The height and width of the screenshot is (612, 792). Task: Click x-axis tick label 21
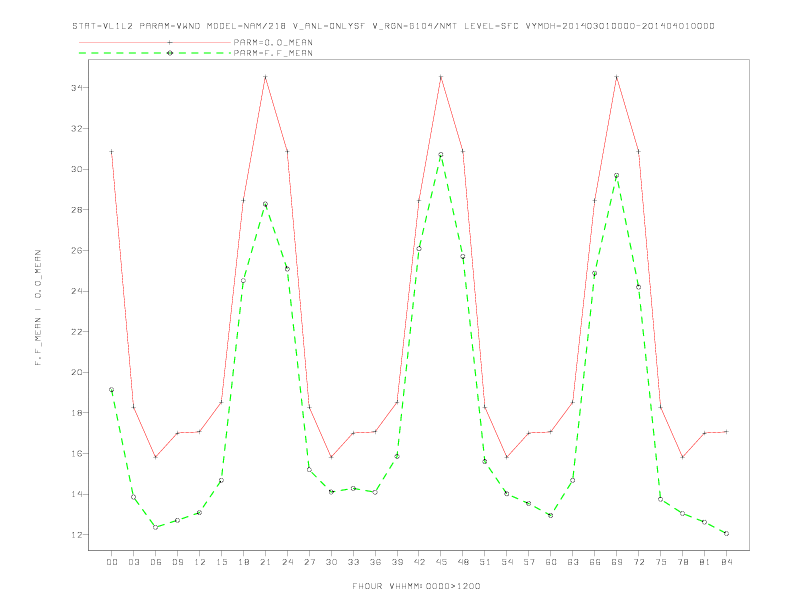tap(265, 562)
